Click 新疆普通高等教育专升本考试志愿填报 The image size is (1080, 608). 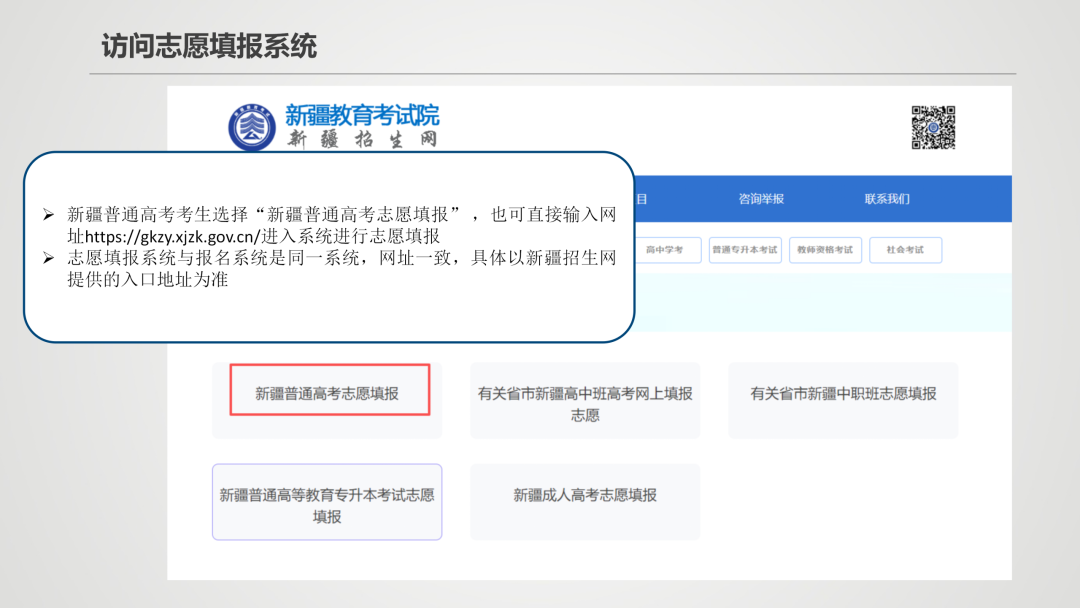[327, 502]
